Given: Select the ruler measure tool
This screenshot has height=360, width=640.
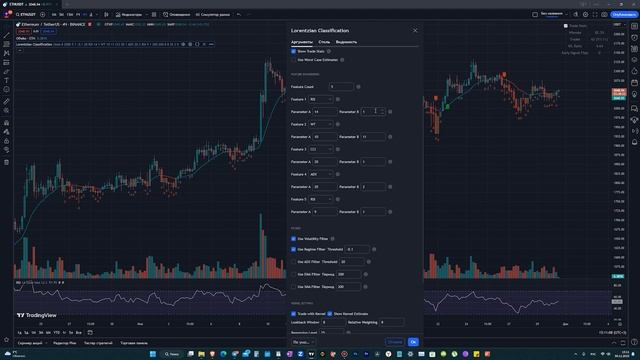Looking at the screenshot, I should (7, 101).
